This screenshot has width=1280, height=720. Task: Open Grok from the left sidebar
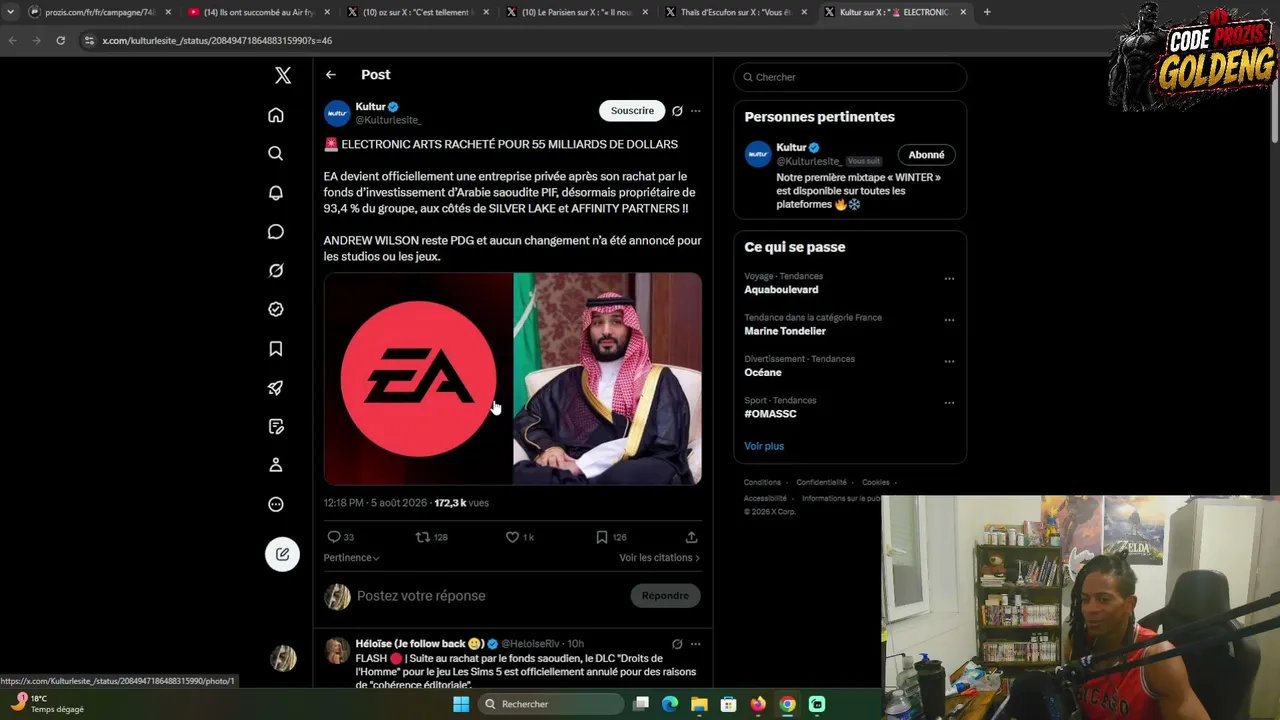tap(276, 271)
